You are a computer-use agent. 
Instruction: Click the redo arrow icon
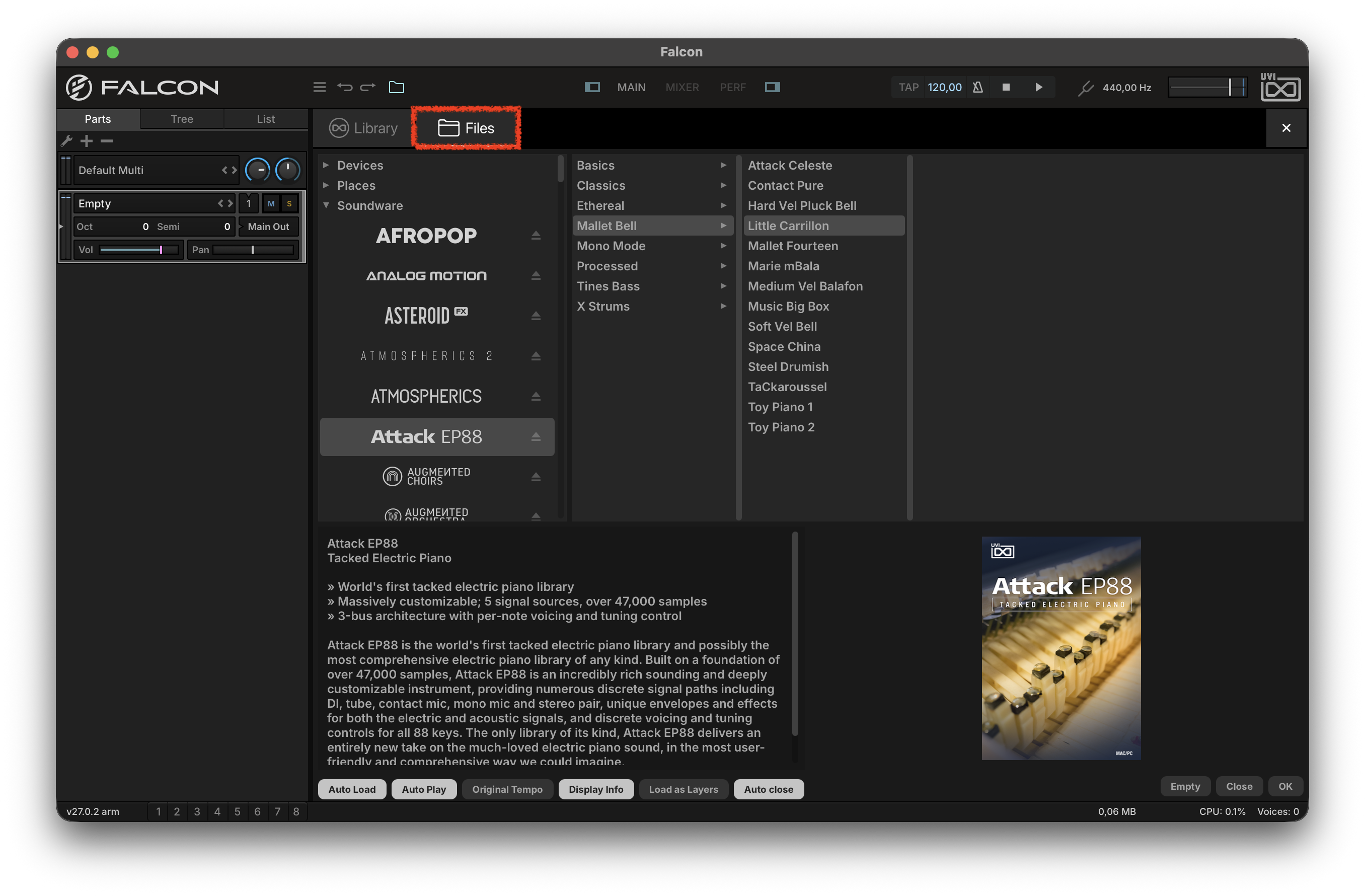pyautogui.click(x=367, y=87)
